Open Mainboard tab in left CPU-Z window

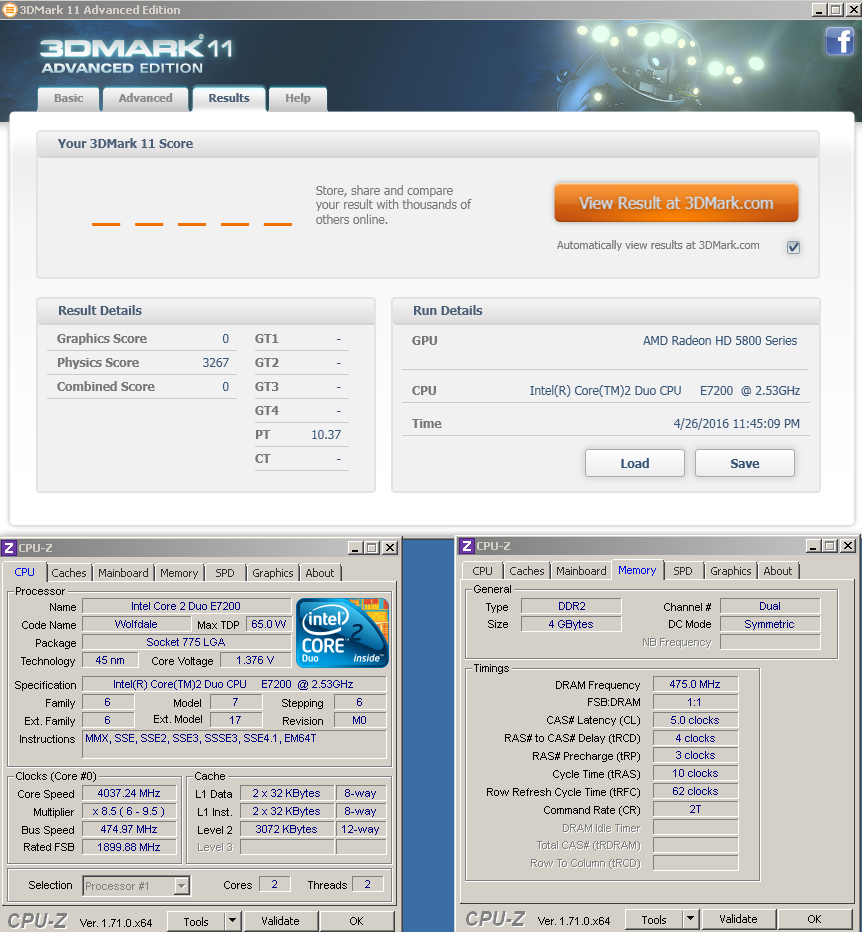pos(123,573)
